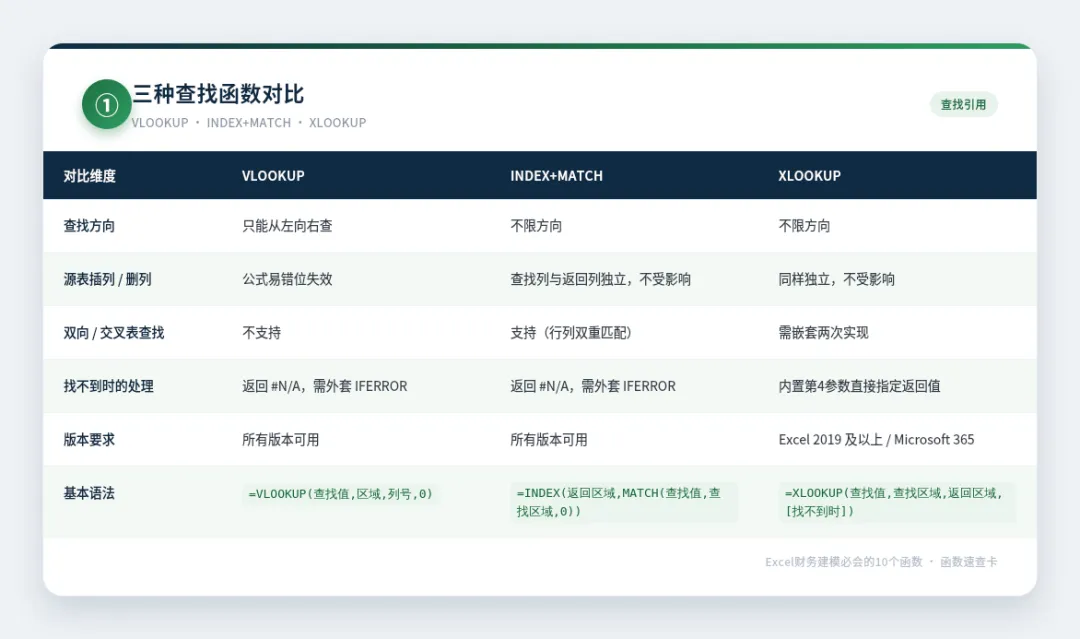Select the 版本要求 row label
The image size is (1080, 639).
pos(90,439)
